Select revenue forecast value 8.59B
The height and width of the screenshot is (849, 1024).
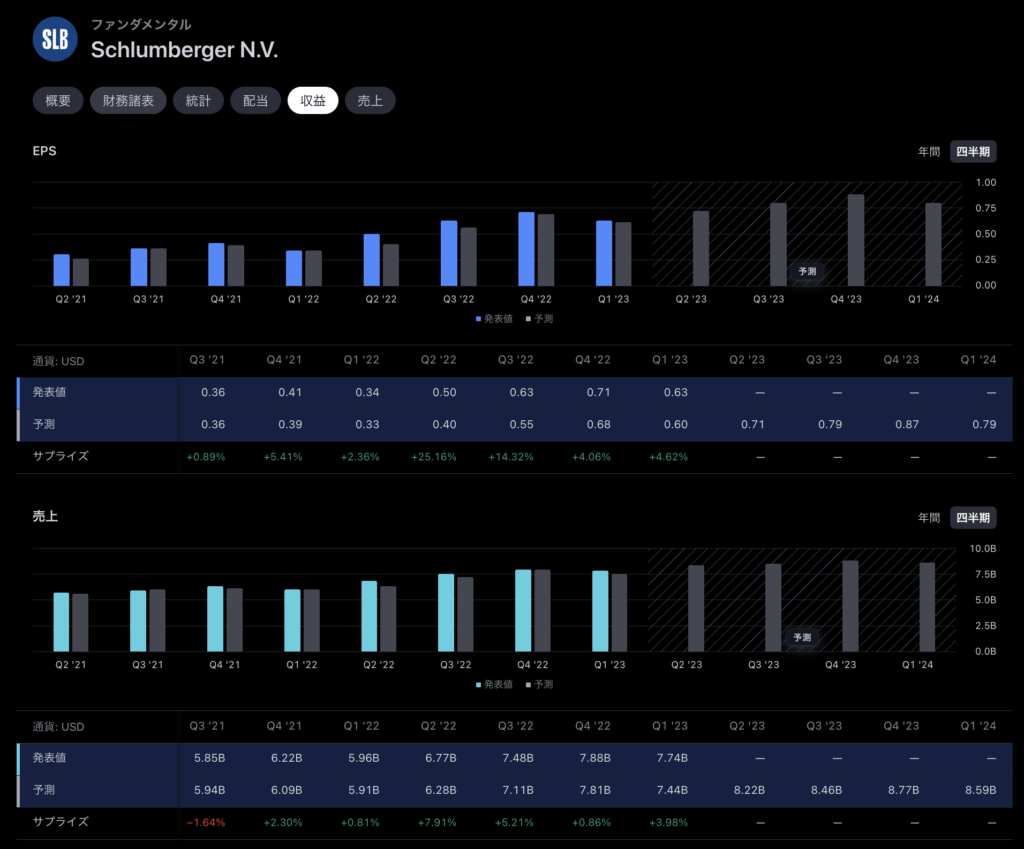coord(980,790)
